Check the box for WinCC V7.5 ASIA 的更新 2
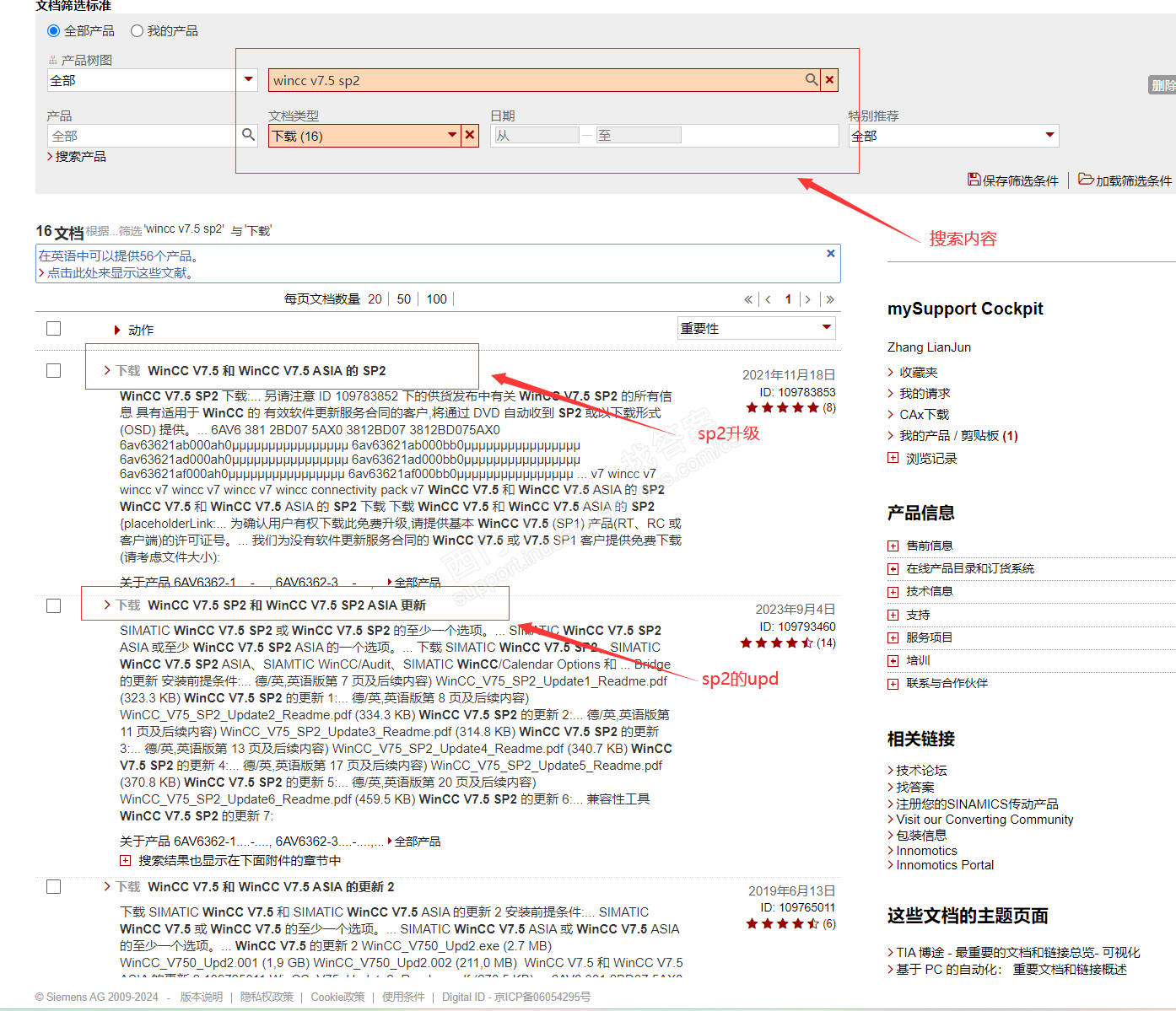This screenshot has width=1176, height=1011. [54, 886]
